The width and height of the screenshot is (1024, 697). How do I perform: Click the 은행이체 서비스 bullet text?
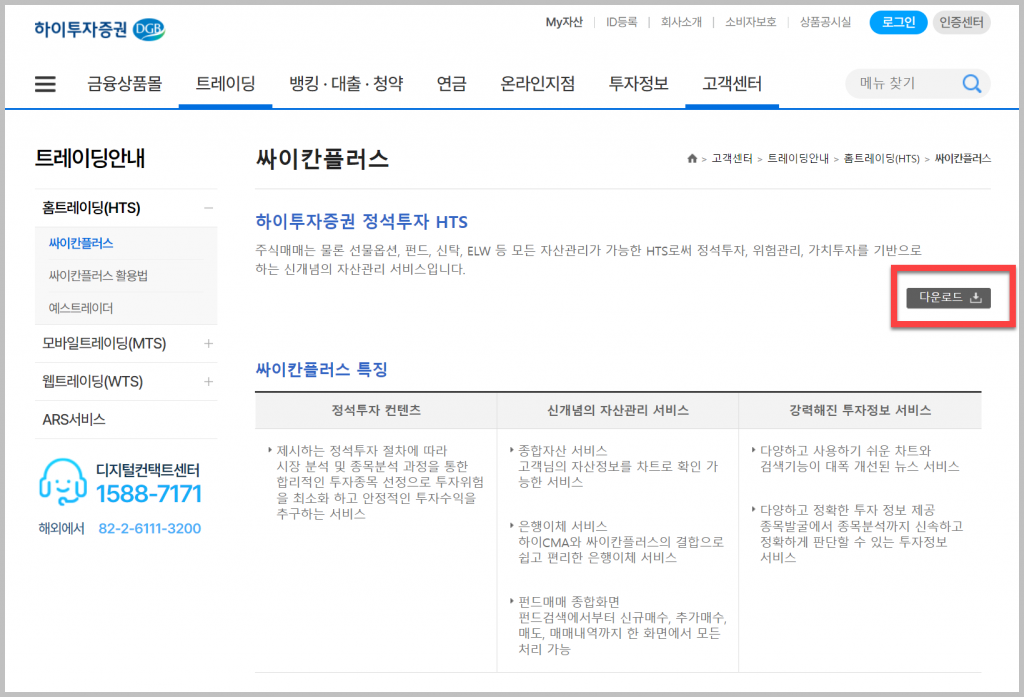(562, 526)
